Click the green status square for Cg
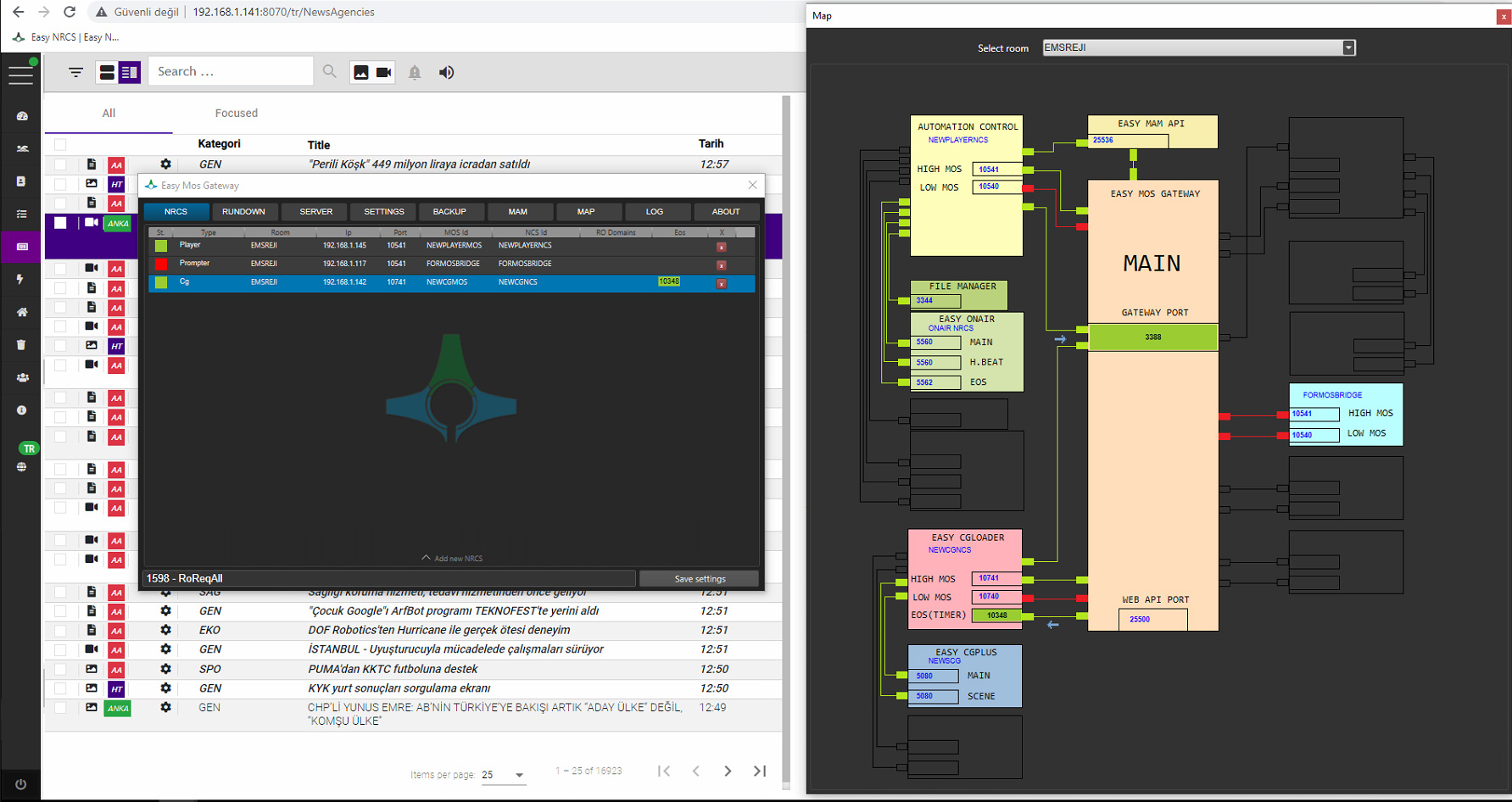1512x802 pixels. pyautogui.click(x=161, y=282)
